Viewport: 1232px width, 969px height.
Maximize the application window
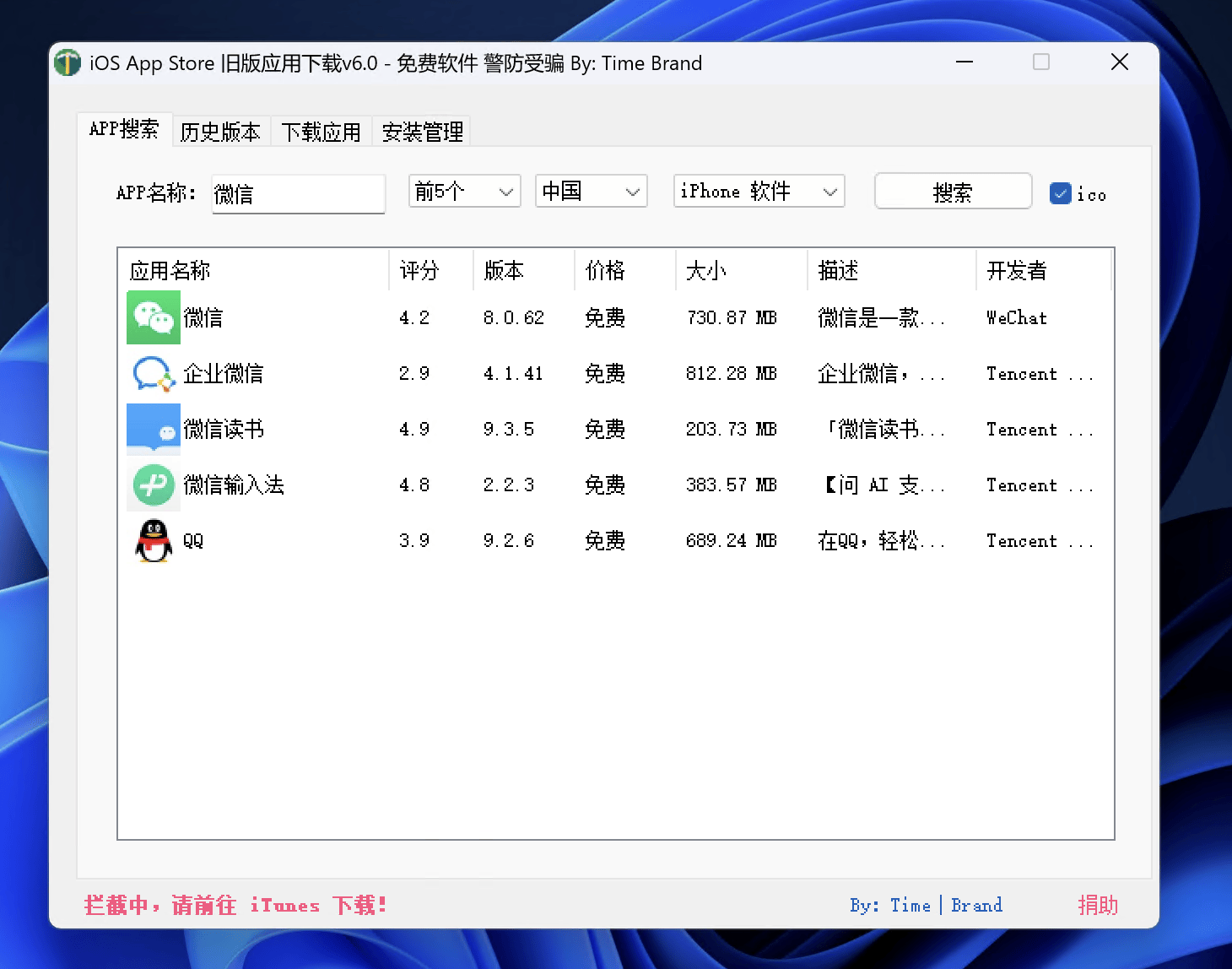click(1041, 62)
